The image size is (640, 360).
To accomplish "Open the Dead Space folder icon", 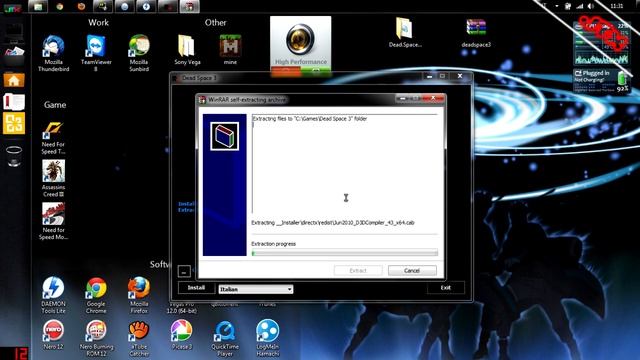I will 404,33.
